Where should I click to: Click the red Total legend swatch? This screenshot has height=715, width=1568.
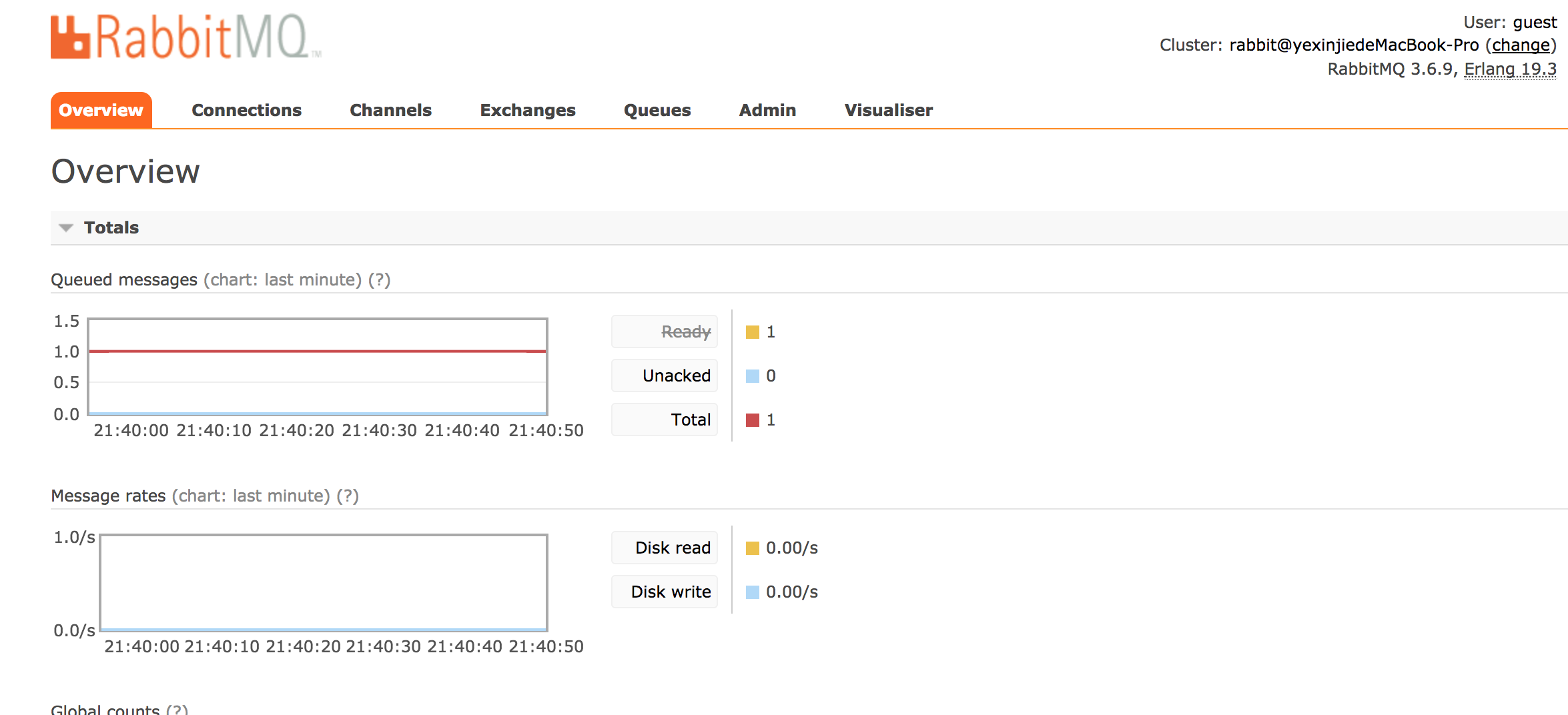point(753,420)
